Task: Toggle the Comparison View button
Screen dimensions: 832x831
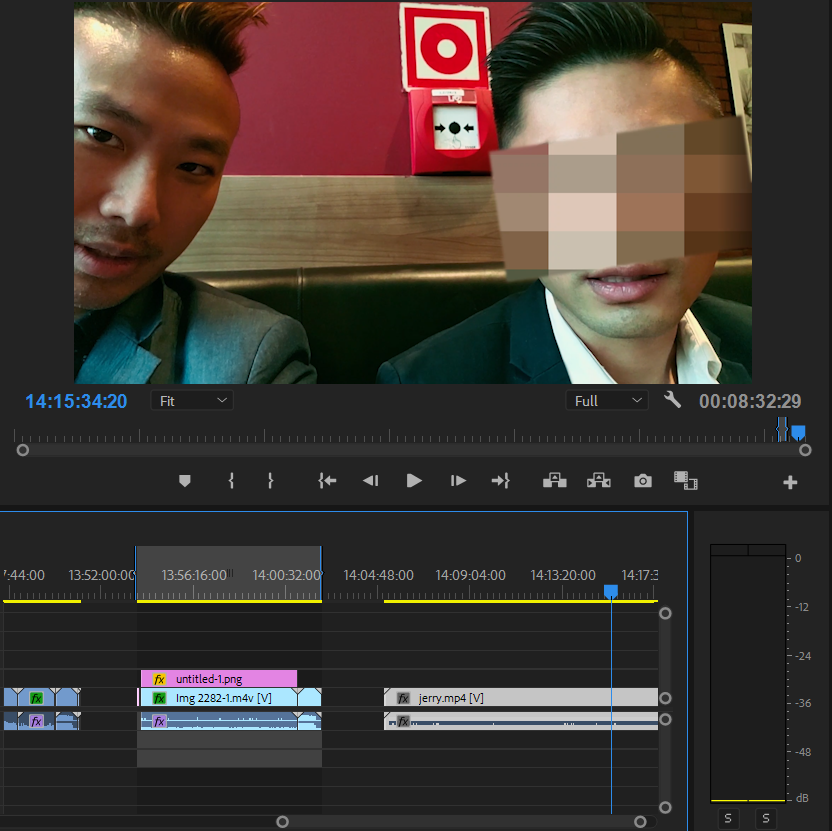Action: [685, 481]
